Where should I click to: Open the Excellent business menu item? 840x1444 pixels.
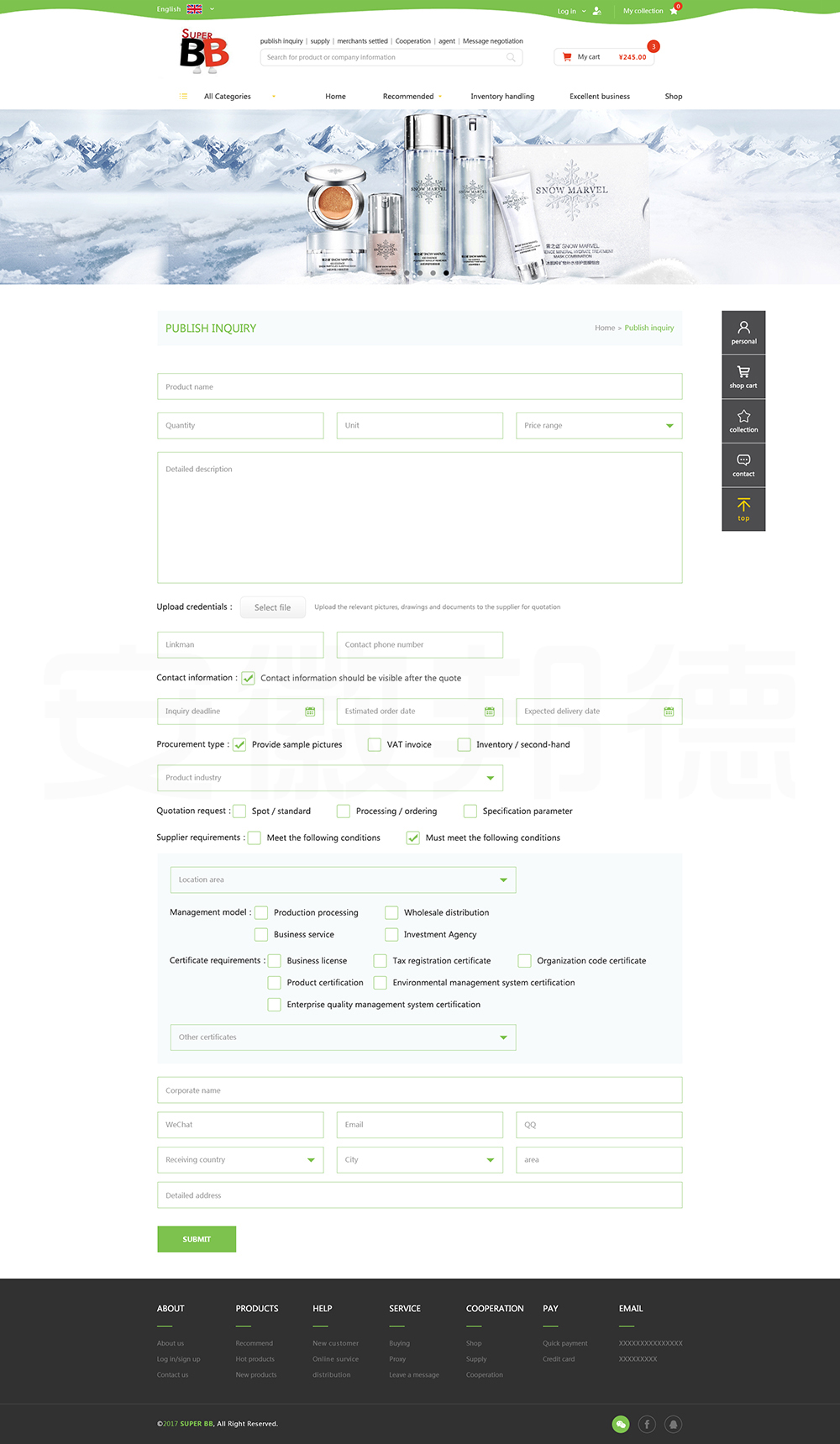pyautogui.click(x=600, y=97)
